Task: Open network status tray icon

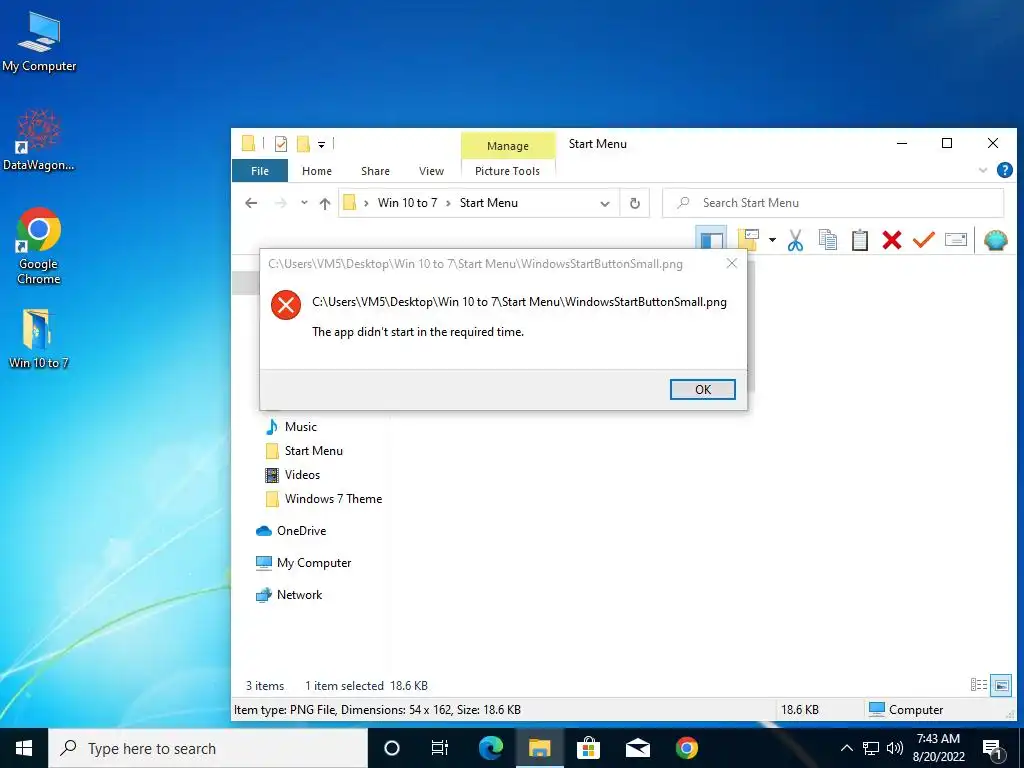Action: point(871,748)
